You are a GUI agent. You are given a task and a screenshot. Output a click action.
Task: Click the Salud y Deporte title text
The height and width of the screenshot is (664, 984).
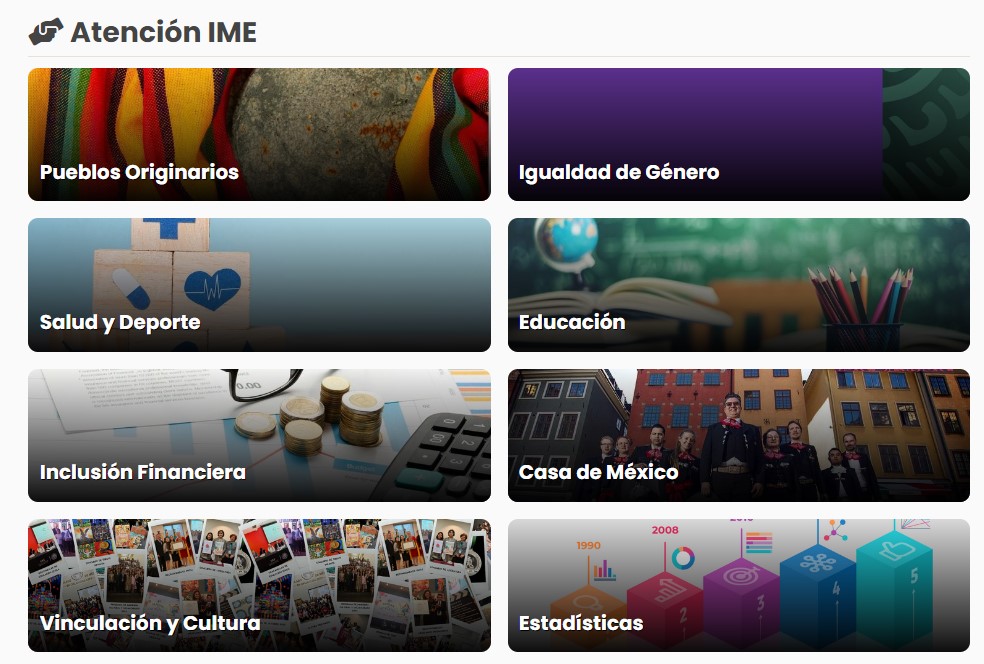[x=120, y=322]
